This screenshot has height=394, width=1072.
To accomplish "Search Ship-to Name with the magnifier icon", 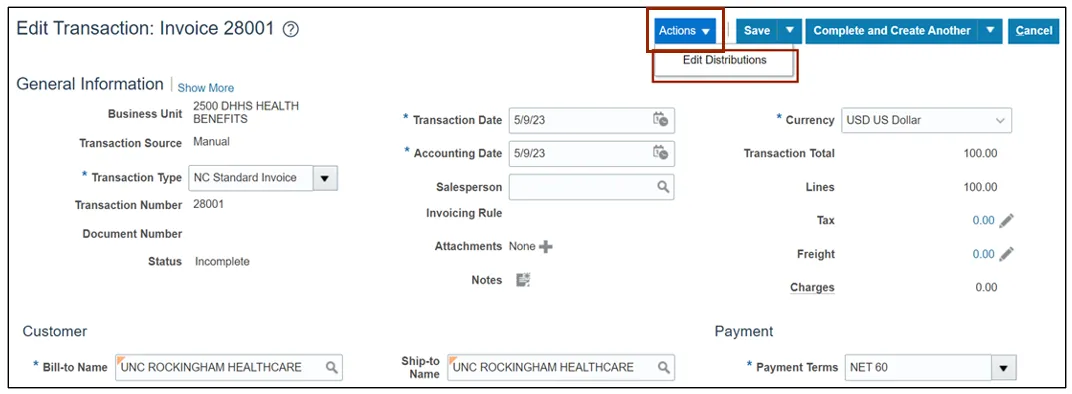I will (x=663, y=367).
